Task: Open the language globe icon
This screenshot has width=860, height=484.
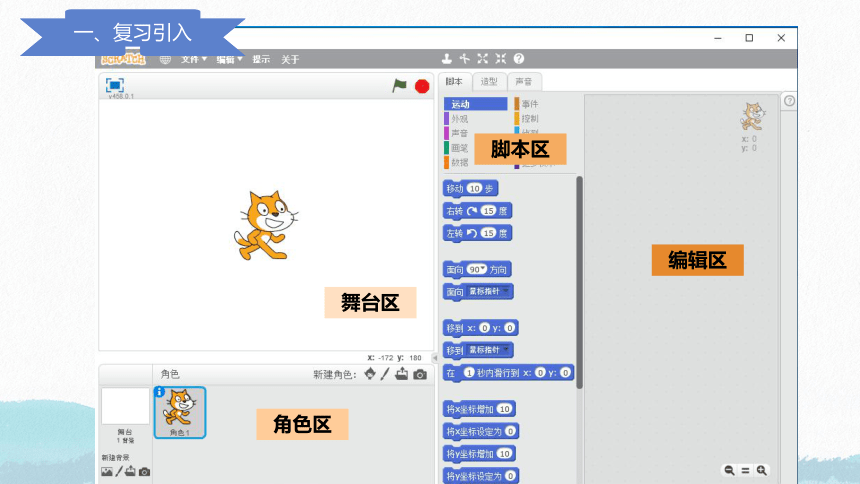Action: [165, 59]
